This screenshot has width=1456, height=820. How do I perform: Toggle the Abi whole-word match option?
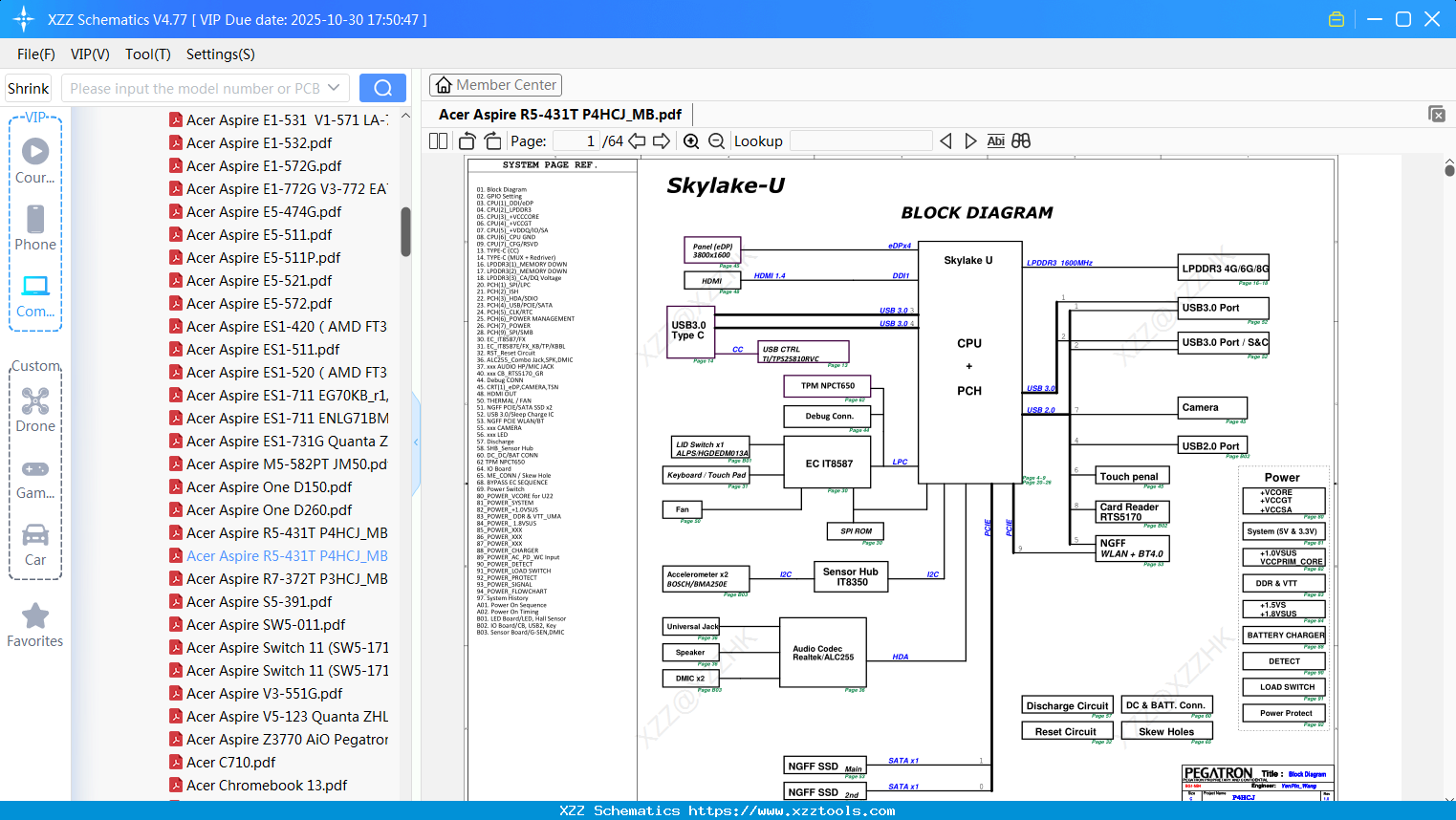995,141
